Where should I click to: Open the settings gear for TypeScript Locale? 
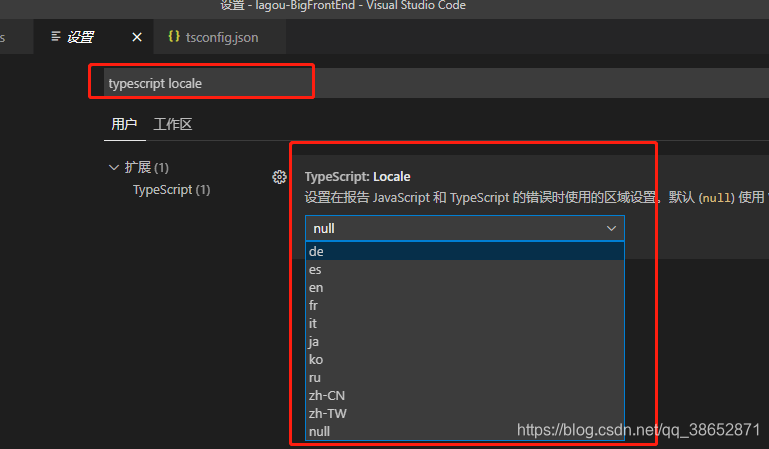279,177
